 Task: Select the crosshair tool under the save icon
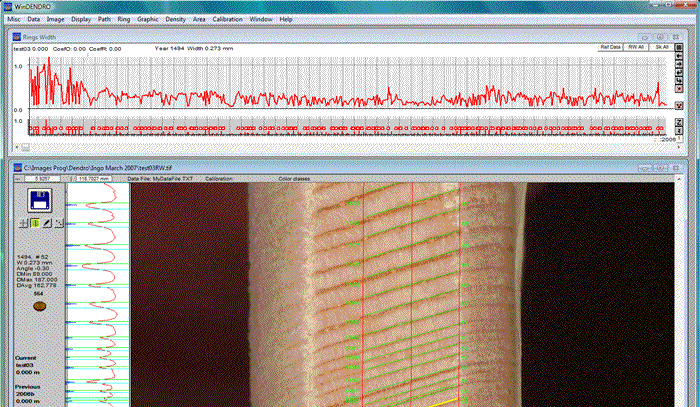click(23, 223)
